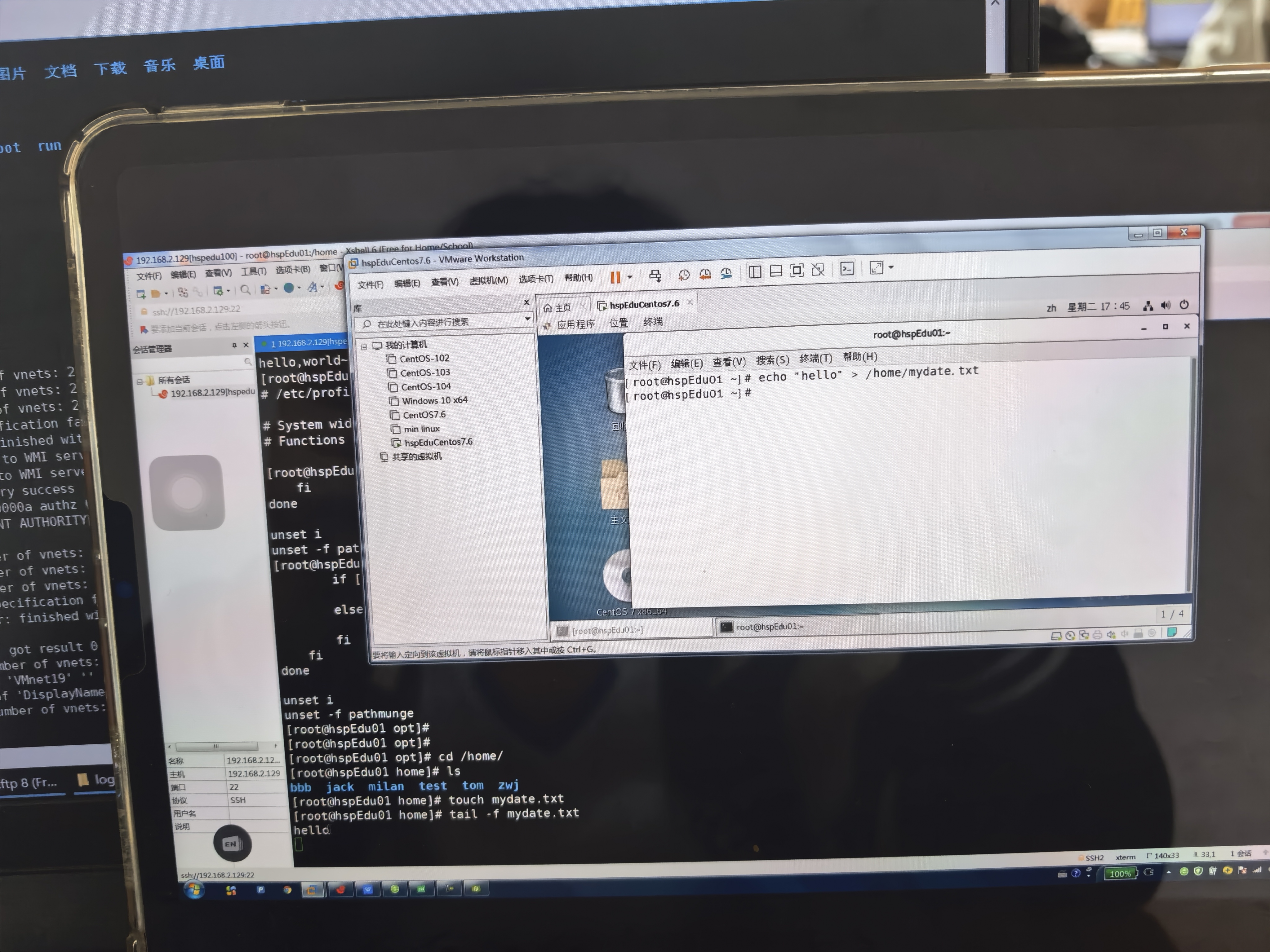This screenshot has width=1270, height=952.
Task: Revert to snapshot using orange clock icon
Action: 705,274
